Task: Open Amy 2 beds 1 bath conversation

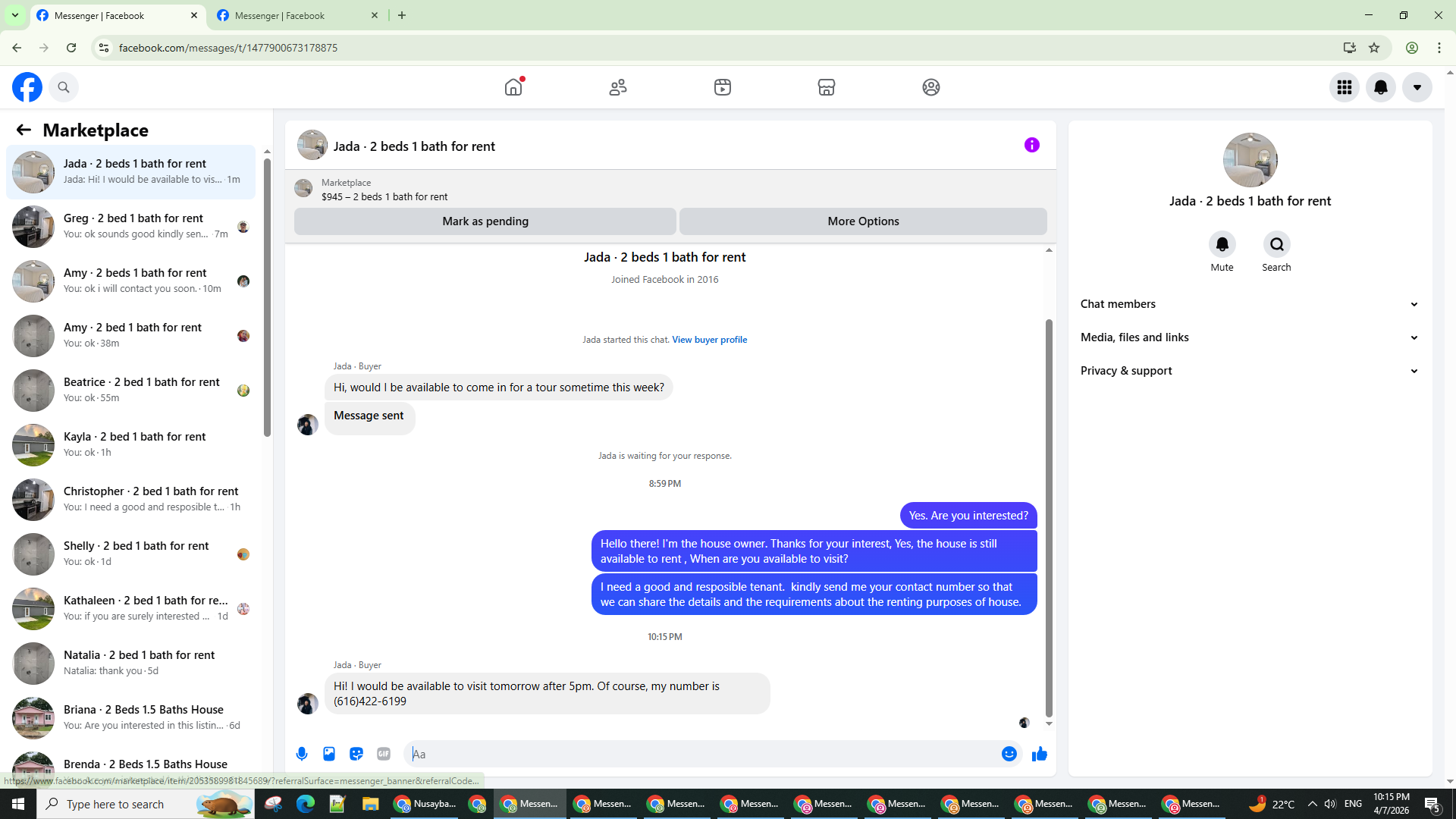Action: pyautogui.click(x=130, y=281)
